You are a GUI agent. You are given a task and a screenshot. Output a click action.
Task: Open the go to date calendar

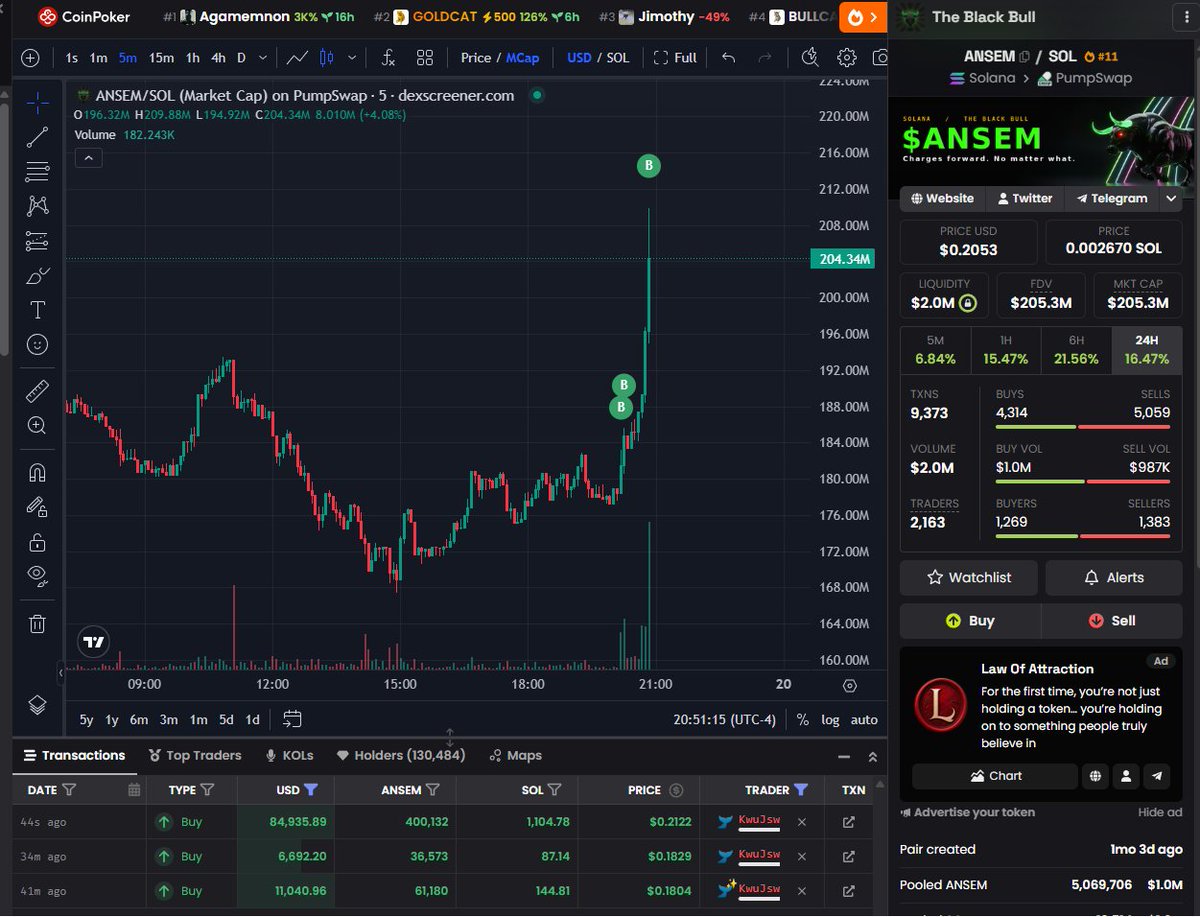293,719
